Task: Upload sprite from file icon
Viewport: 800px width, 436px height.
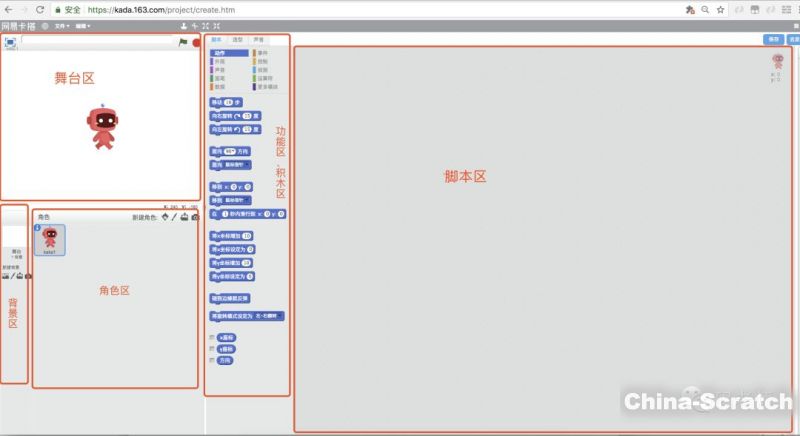Action: [x=184, y=217]
